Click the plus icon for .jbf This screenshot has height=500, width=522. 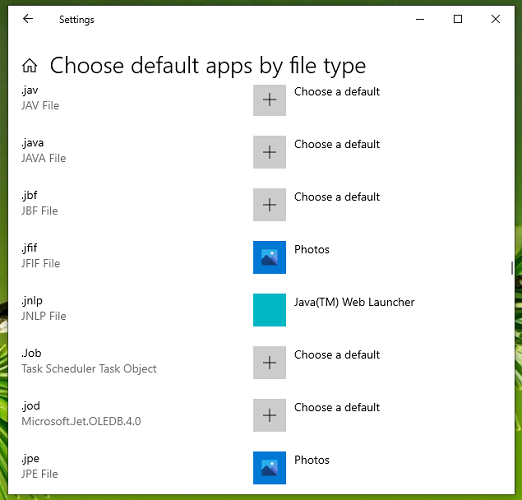pos(269,205)
